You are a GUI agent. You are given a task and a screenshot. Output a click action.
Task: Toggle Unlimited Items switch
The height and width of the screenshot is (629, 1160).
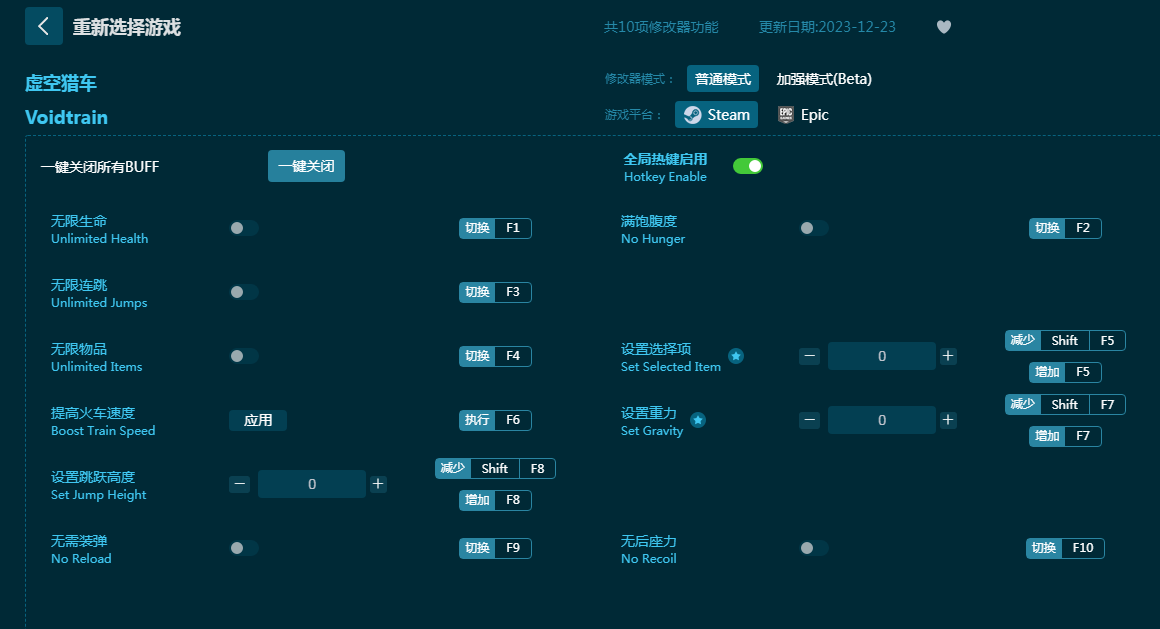click(x=244, y=356)
